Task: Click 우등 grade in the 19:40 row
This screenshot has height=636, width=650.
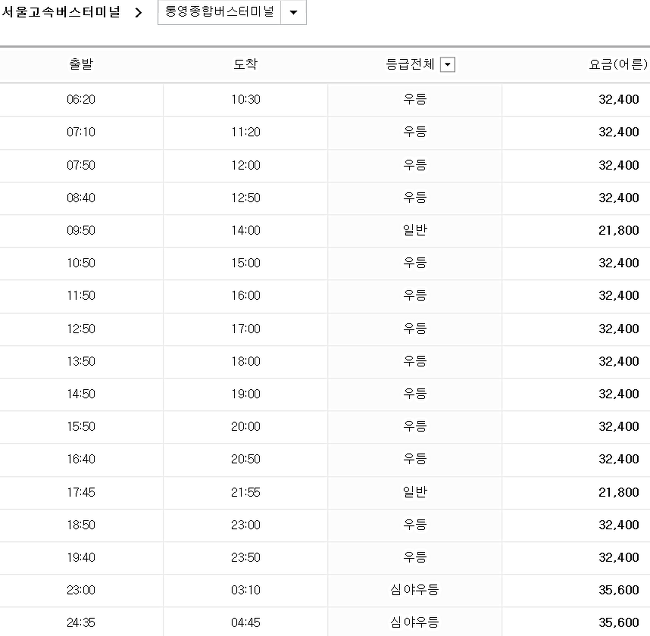Action: (x=415, y=557)
